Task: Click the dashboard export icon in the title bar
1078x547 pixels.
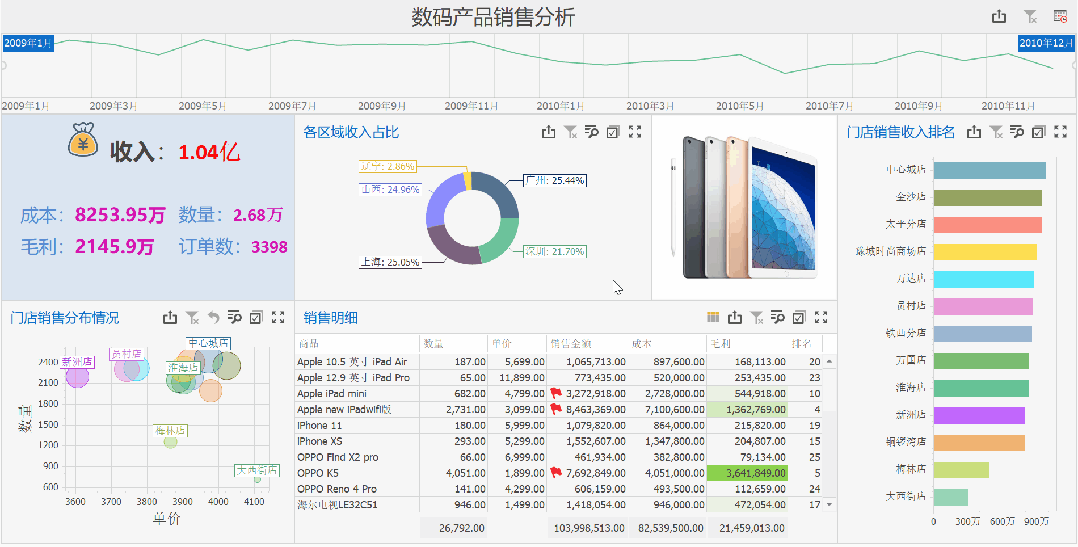Action: (998, 17)
